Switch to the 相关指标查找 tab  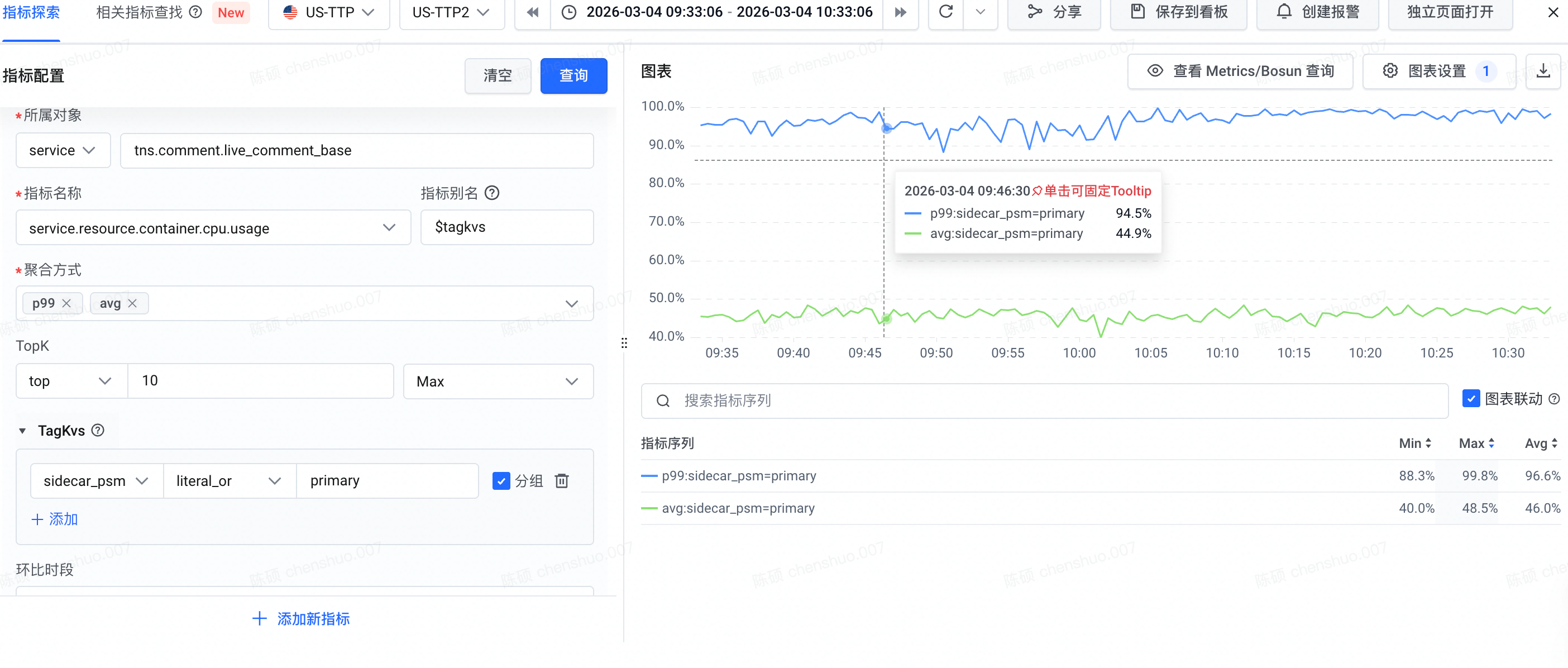click(140, 12)
